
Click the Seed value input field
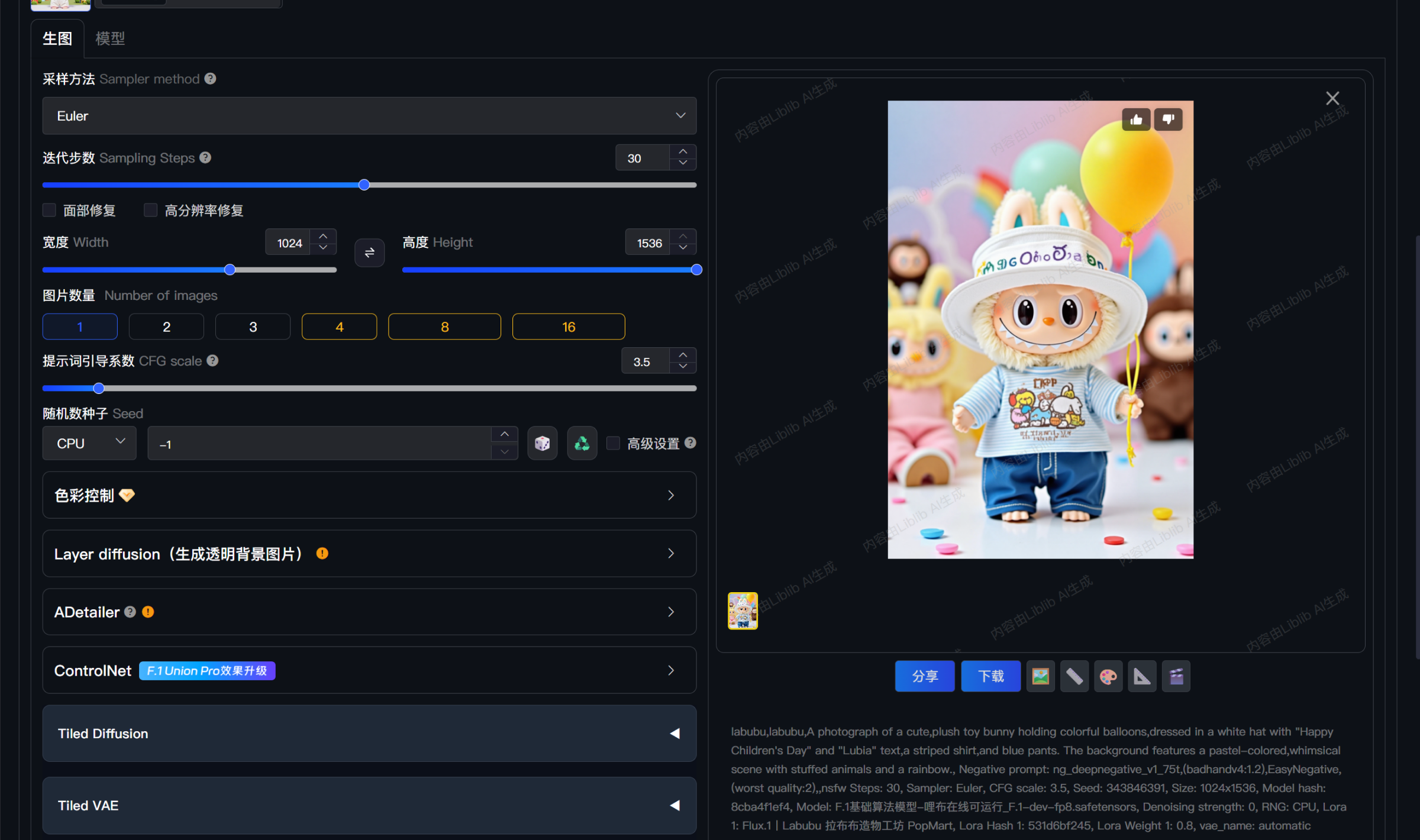[320, 444]
